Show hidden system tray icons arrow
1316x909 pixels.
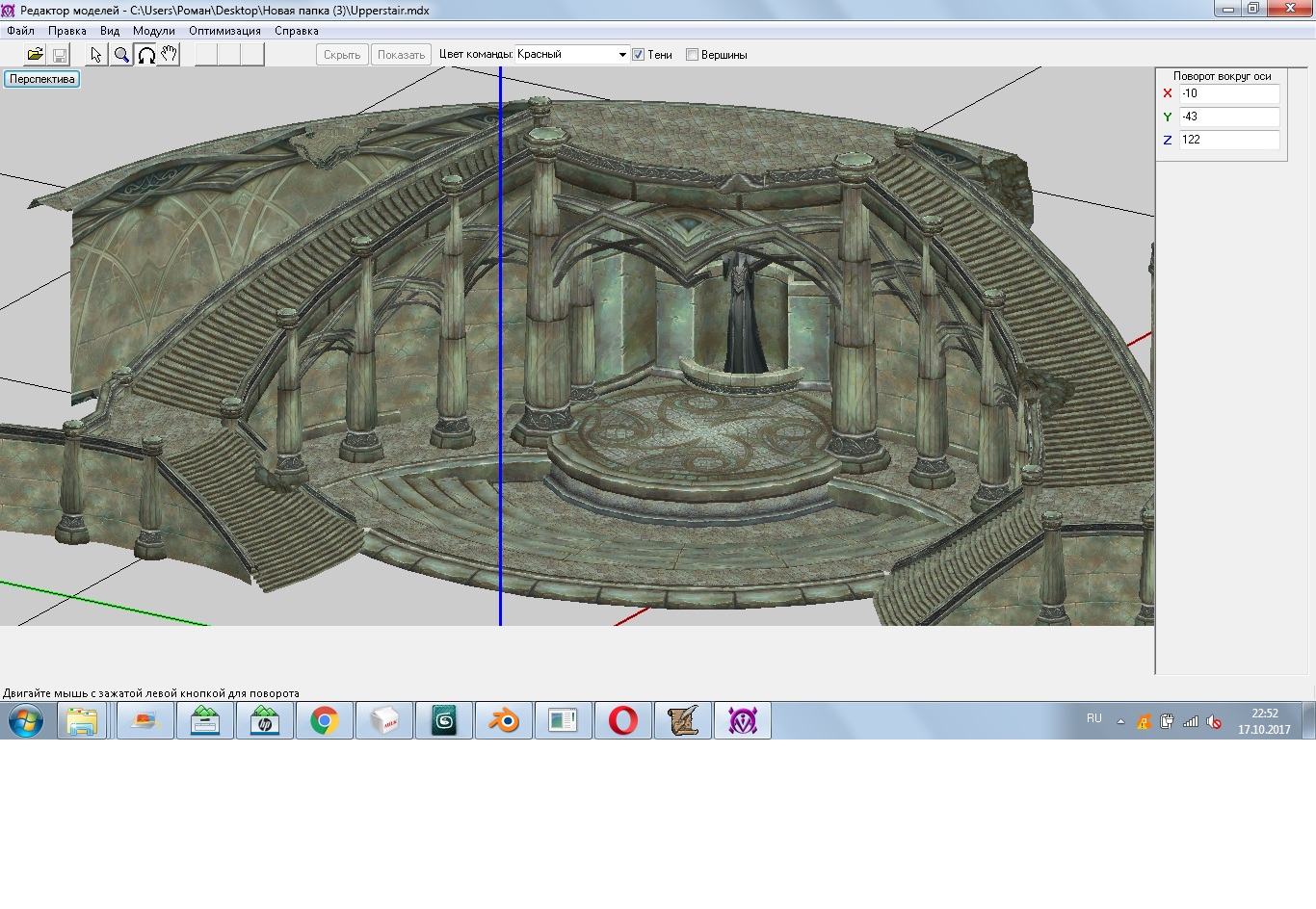pos(1120,721)
